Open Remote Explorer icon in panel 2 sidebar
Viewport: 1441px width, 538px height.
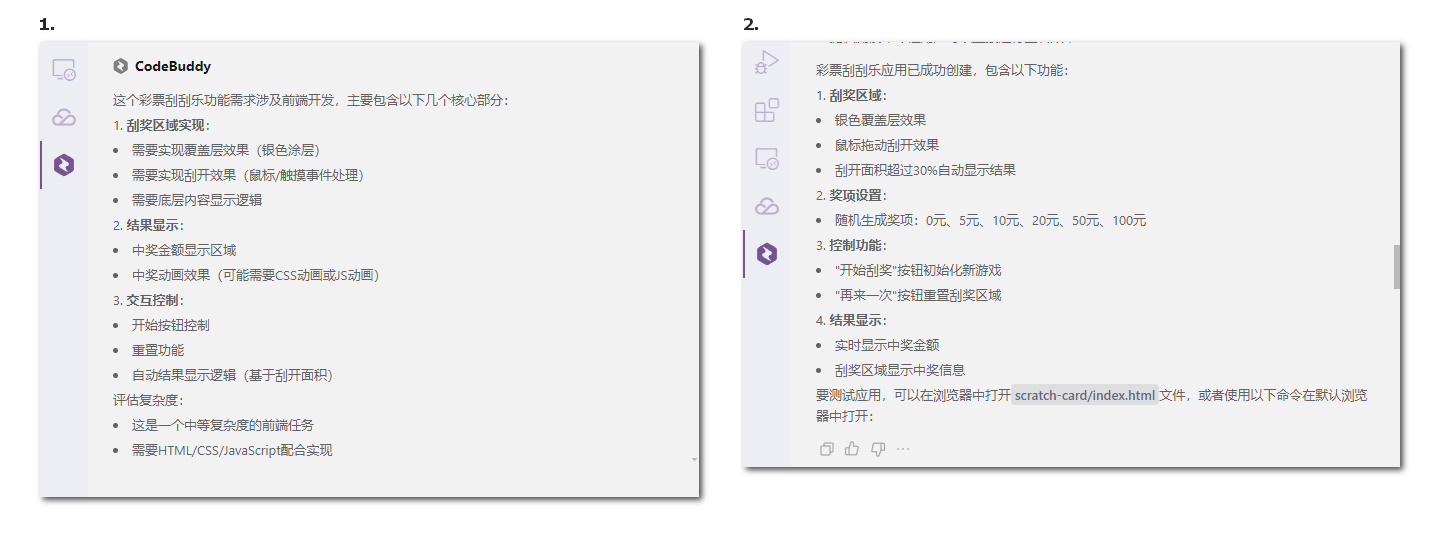[x=767, y=158]
